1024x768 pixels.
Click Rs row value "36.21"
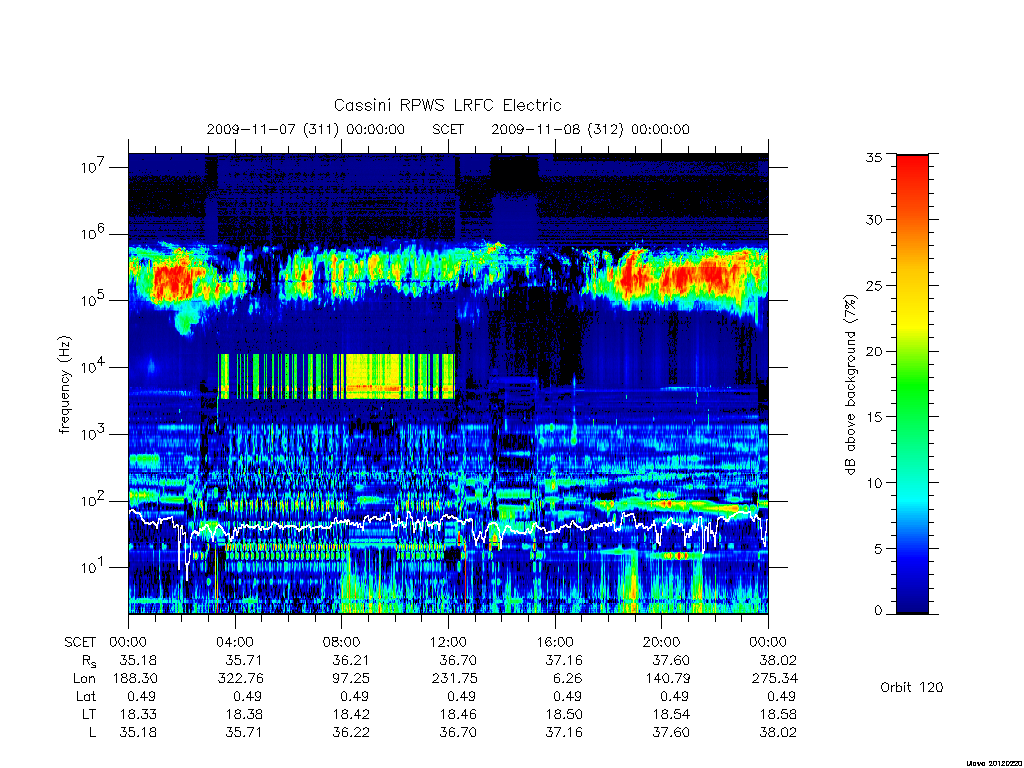pyautogui.click(x=351, y=660)
